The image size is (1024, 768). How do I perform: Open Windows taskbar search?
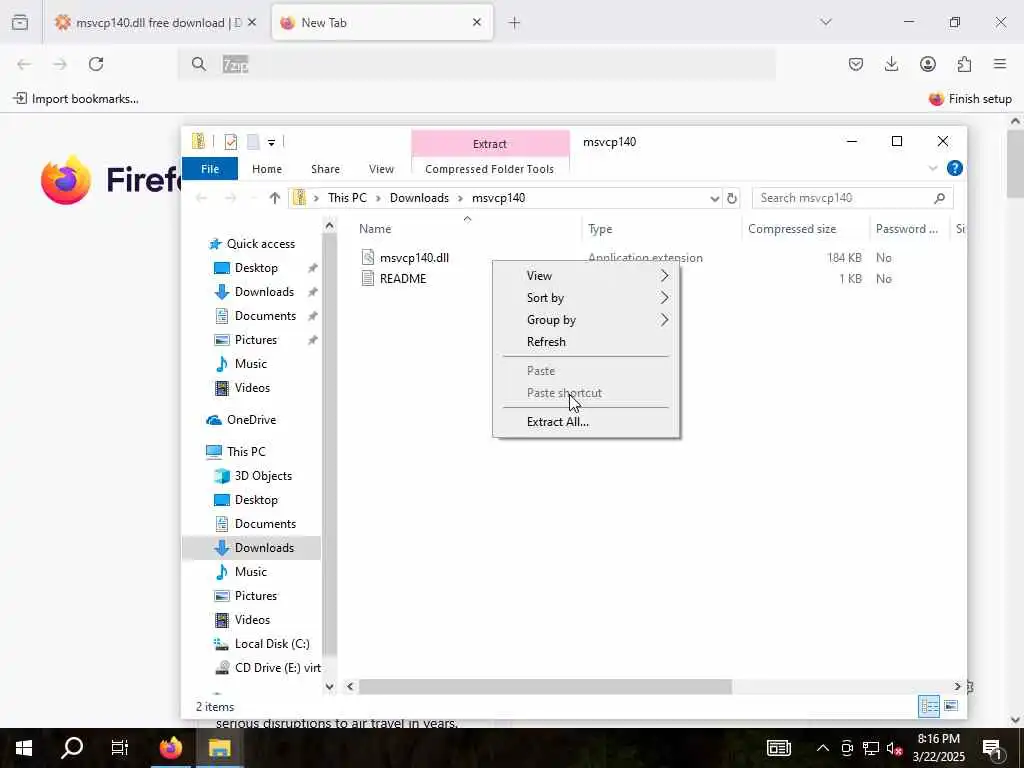tap(72, 748)
